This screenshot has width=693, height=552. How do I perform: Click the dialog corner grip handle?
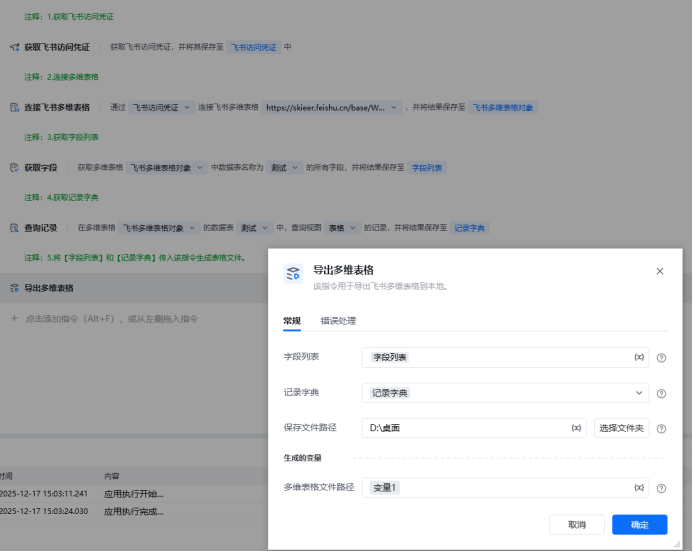(677, 544)
